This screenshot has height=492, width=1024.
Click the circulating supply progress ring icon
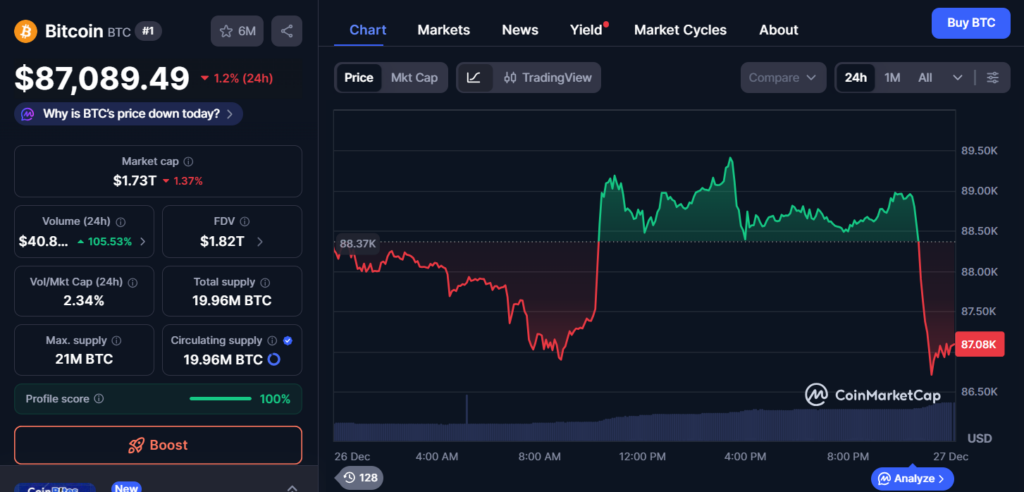(x=274, y=359)
